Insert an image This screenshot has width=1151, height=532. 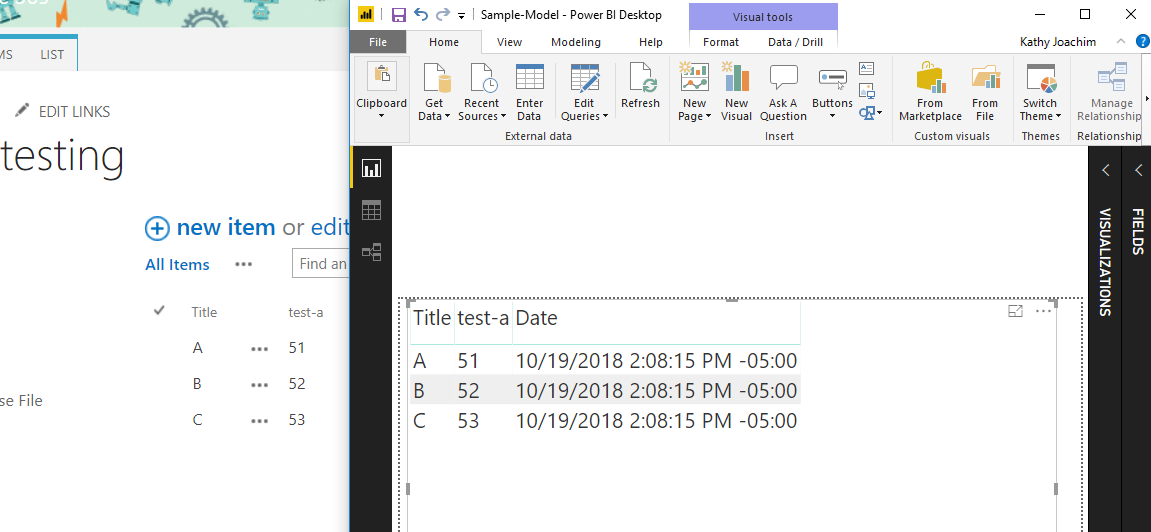tap(867, 90)
